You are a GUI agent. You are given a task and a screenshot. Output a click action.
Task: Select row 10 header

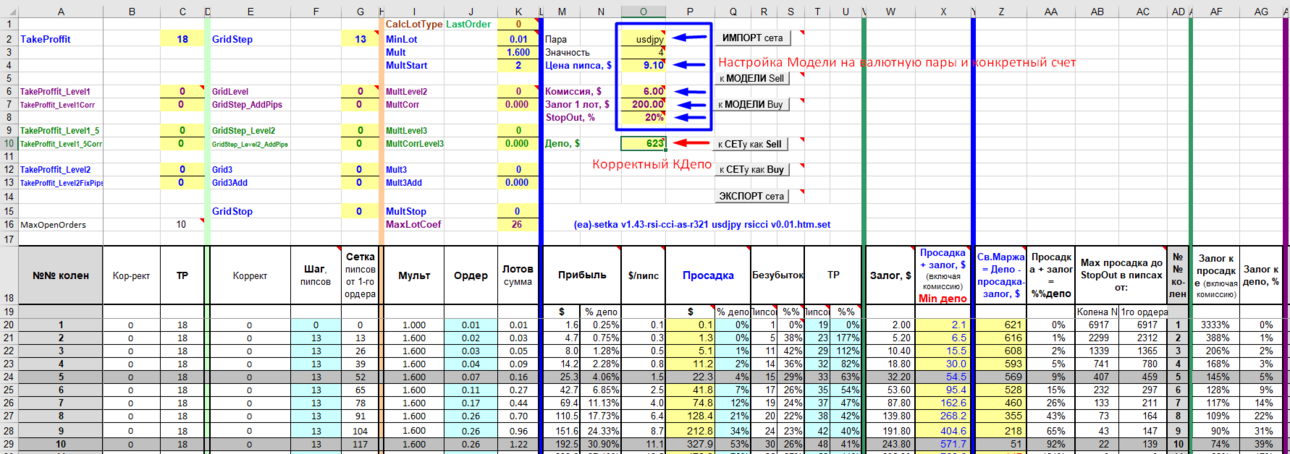tap(8, 143)
